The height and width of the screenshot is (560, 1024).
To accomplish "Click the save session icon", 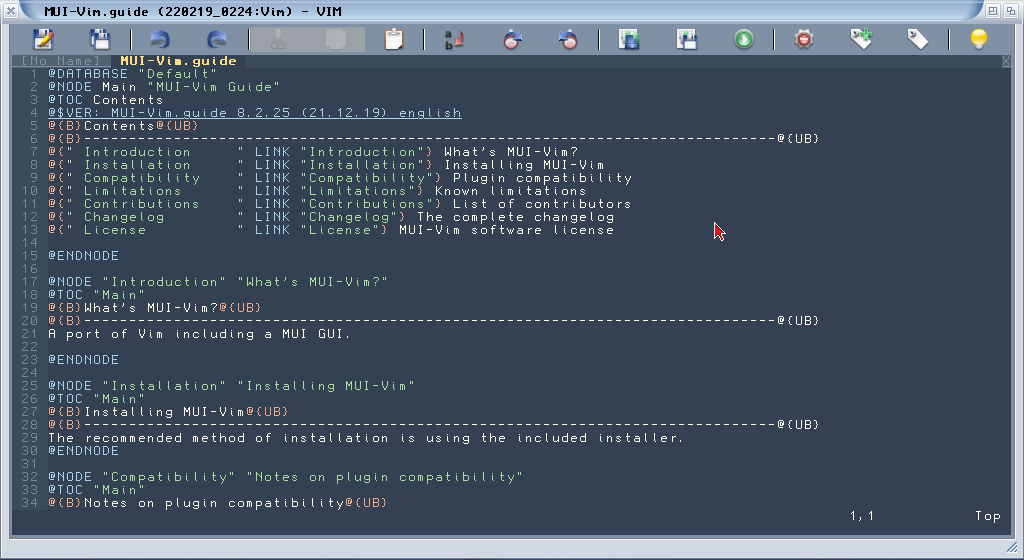I will pos(686,40).
